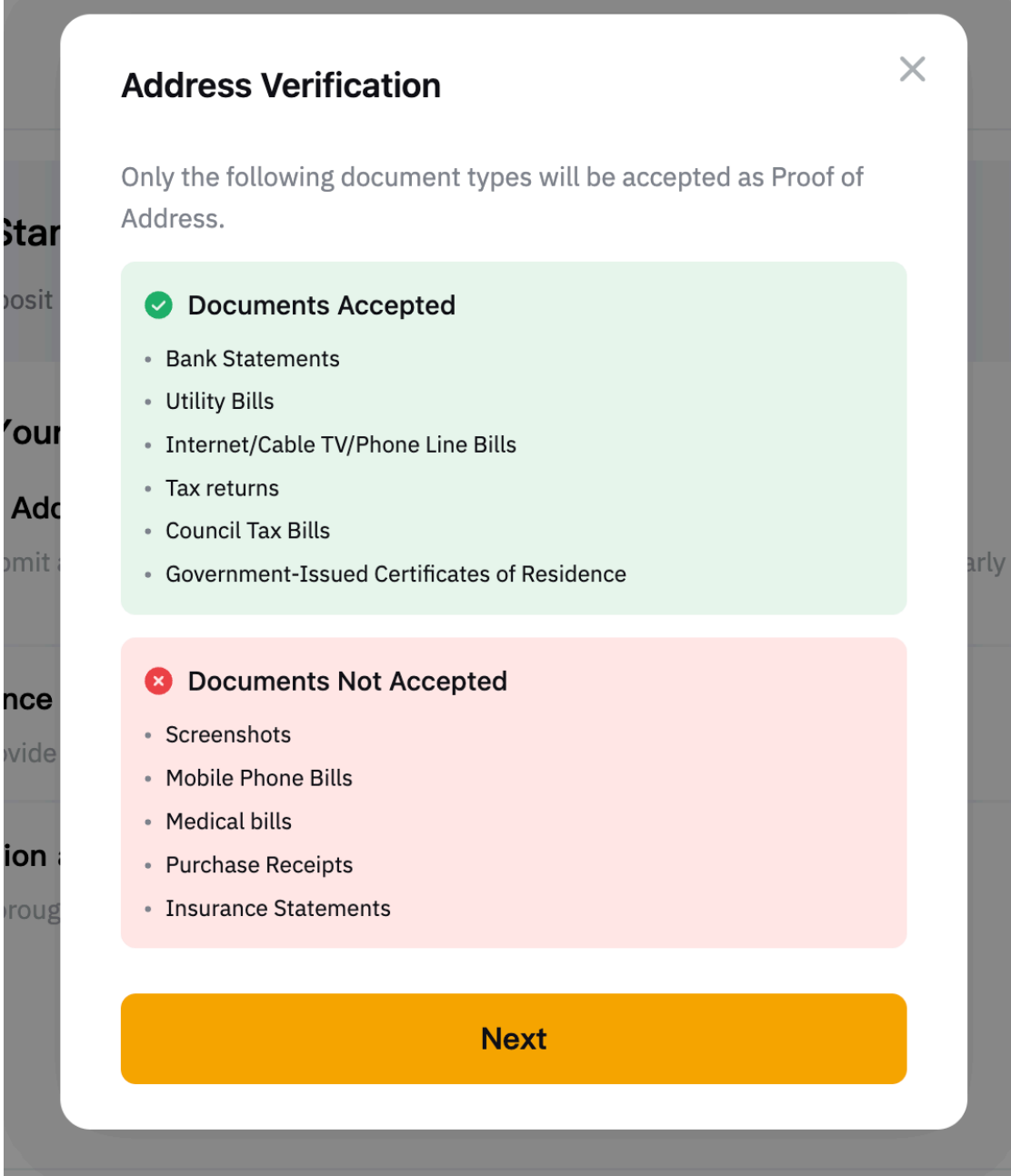The width and height of the screenshot is (1011, 1176).
Task: Click the truncated 'arly' text behind dialog
Action: 987,563
